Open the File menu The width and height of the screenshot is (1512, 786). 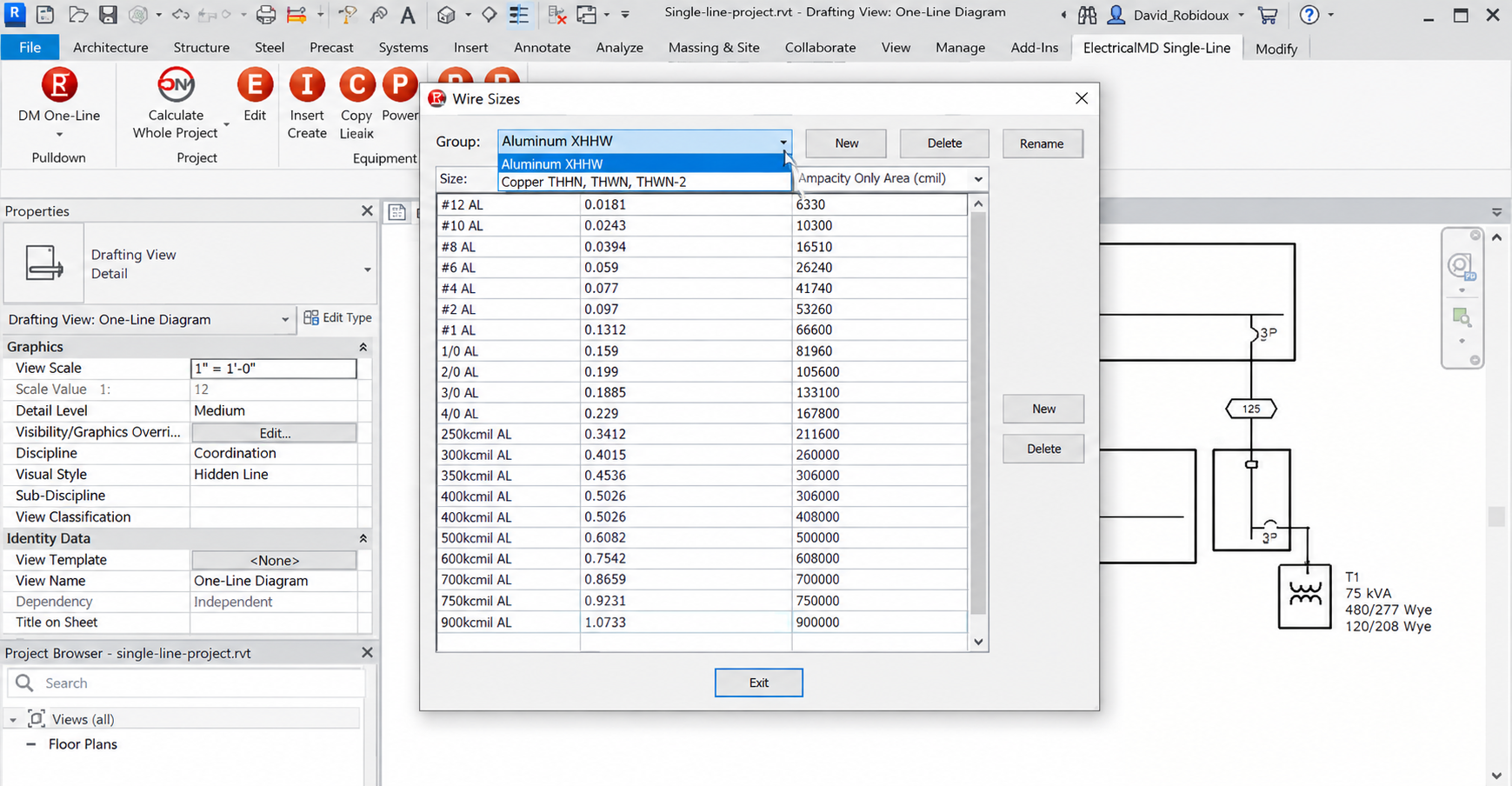30,47
